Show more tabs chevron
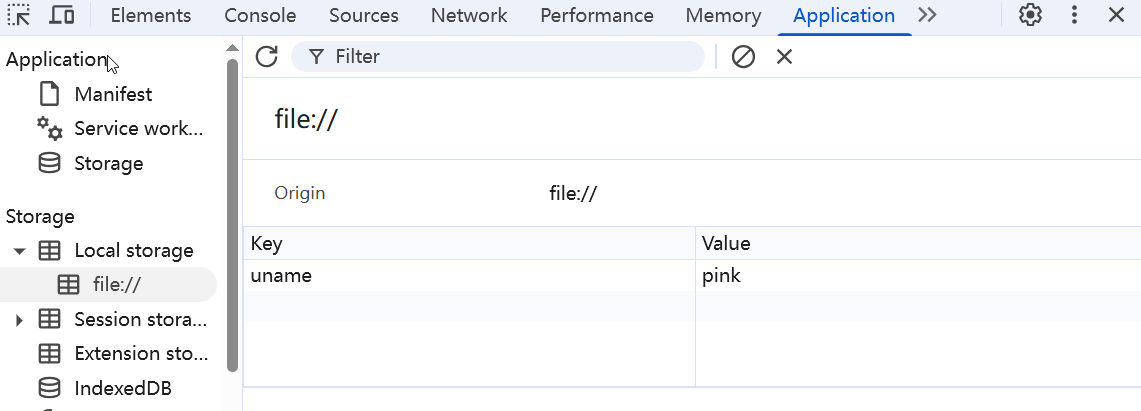This screenshot has height=411, width=1141. (x=927, y=15)
